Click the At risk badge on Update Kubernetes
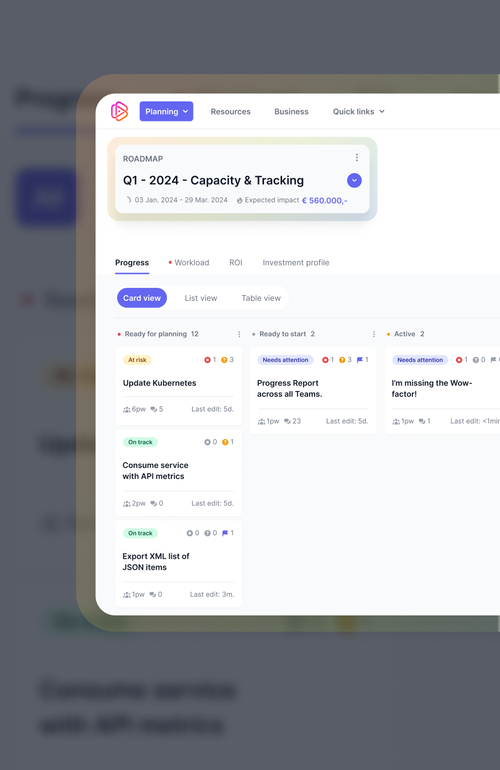Viewport: 500px width, 770px height. (x=137, y=360)
